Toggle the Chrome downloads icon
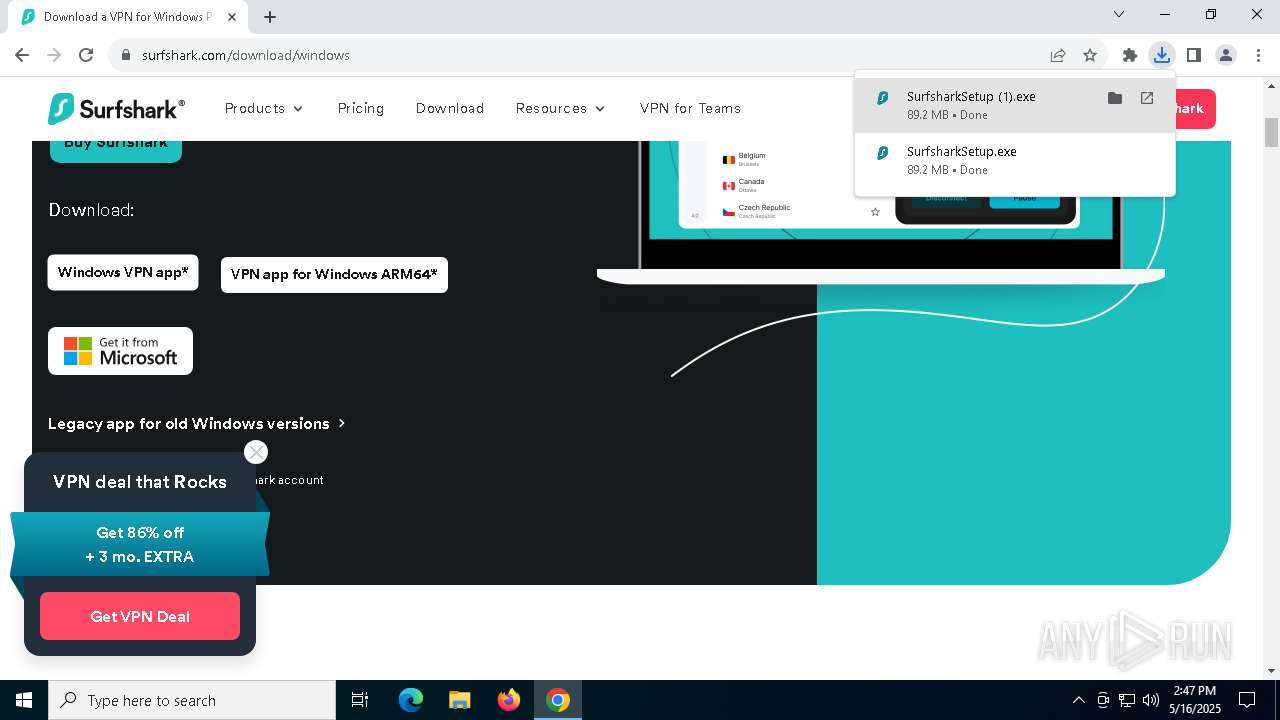 (1161, 55)
